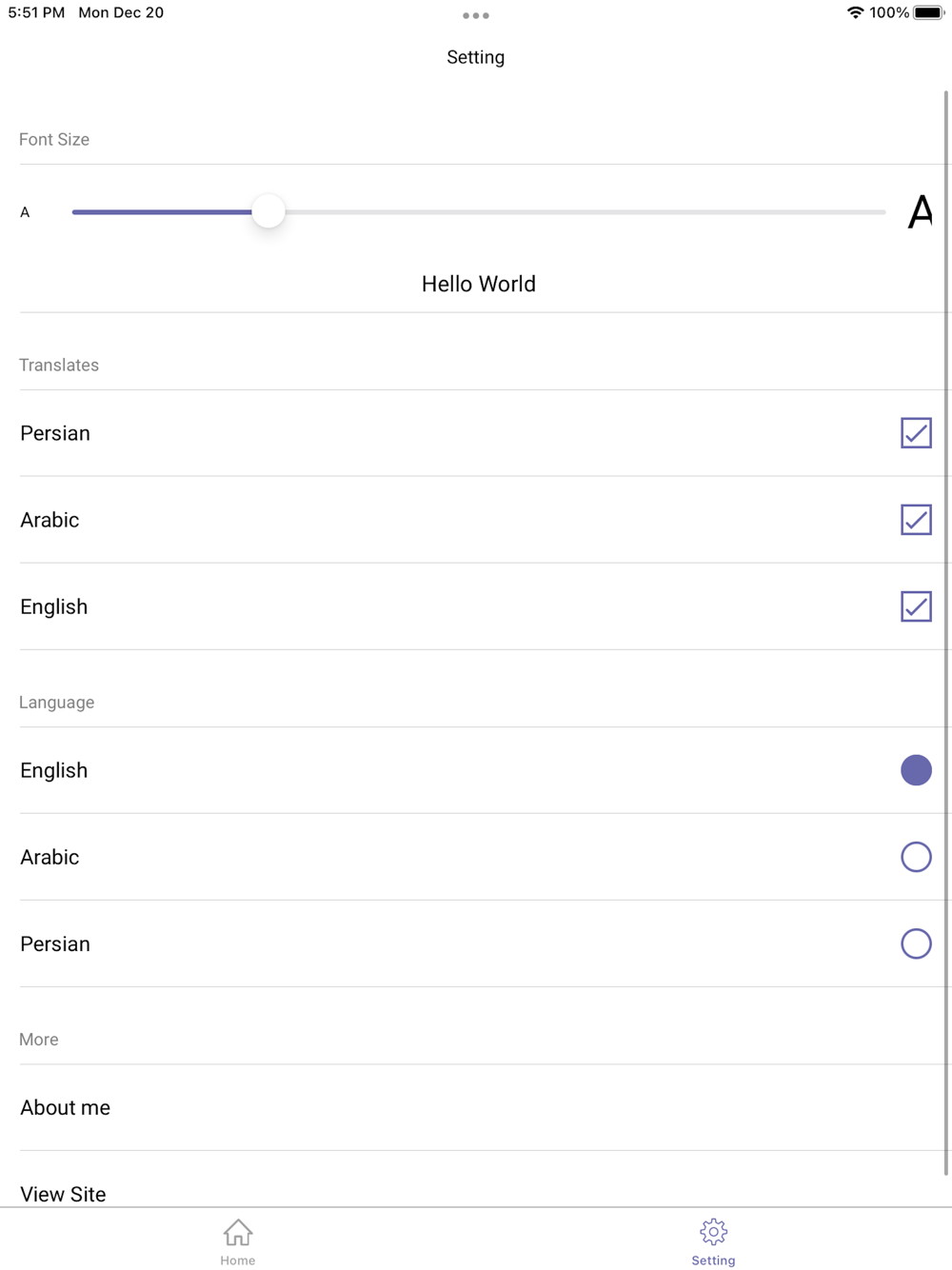Image resolution: width=952 pixels, height=1270 pixels.
Task: Switch to the Home tab label
Action: (x=238, y=1260)
